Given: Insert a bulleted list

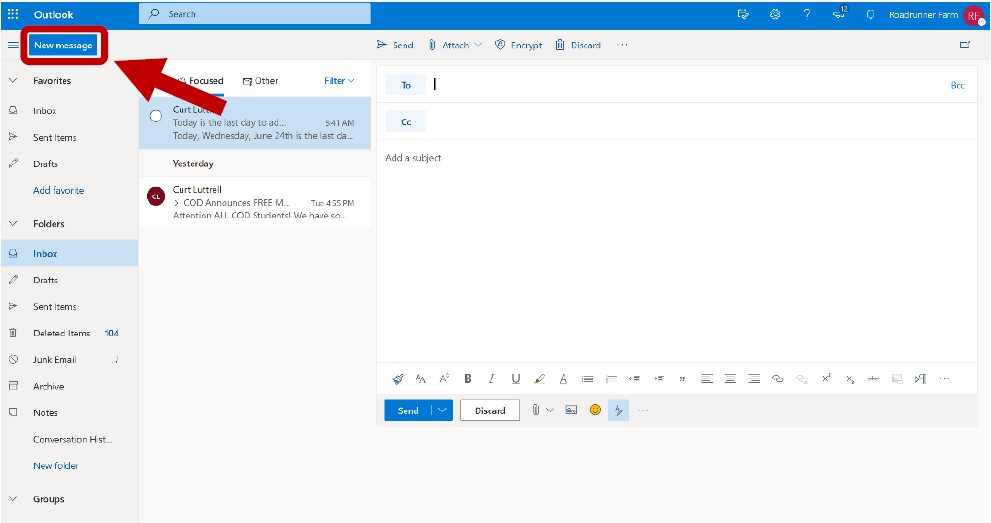Looking at the screenshot, I should [588, 379].
